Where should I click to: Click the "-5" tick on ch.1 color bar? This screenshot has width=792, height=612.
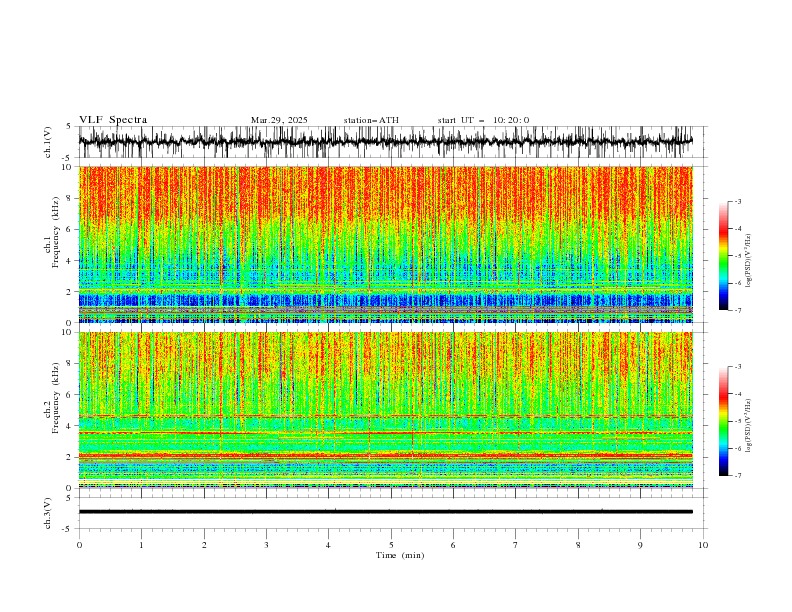[737, 256]
